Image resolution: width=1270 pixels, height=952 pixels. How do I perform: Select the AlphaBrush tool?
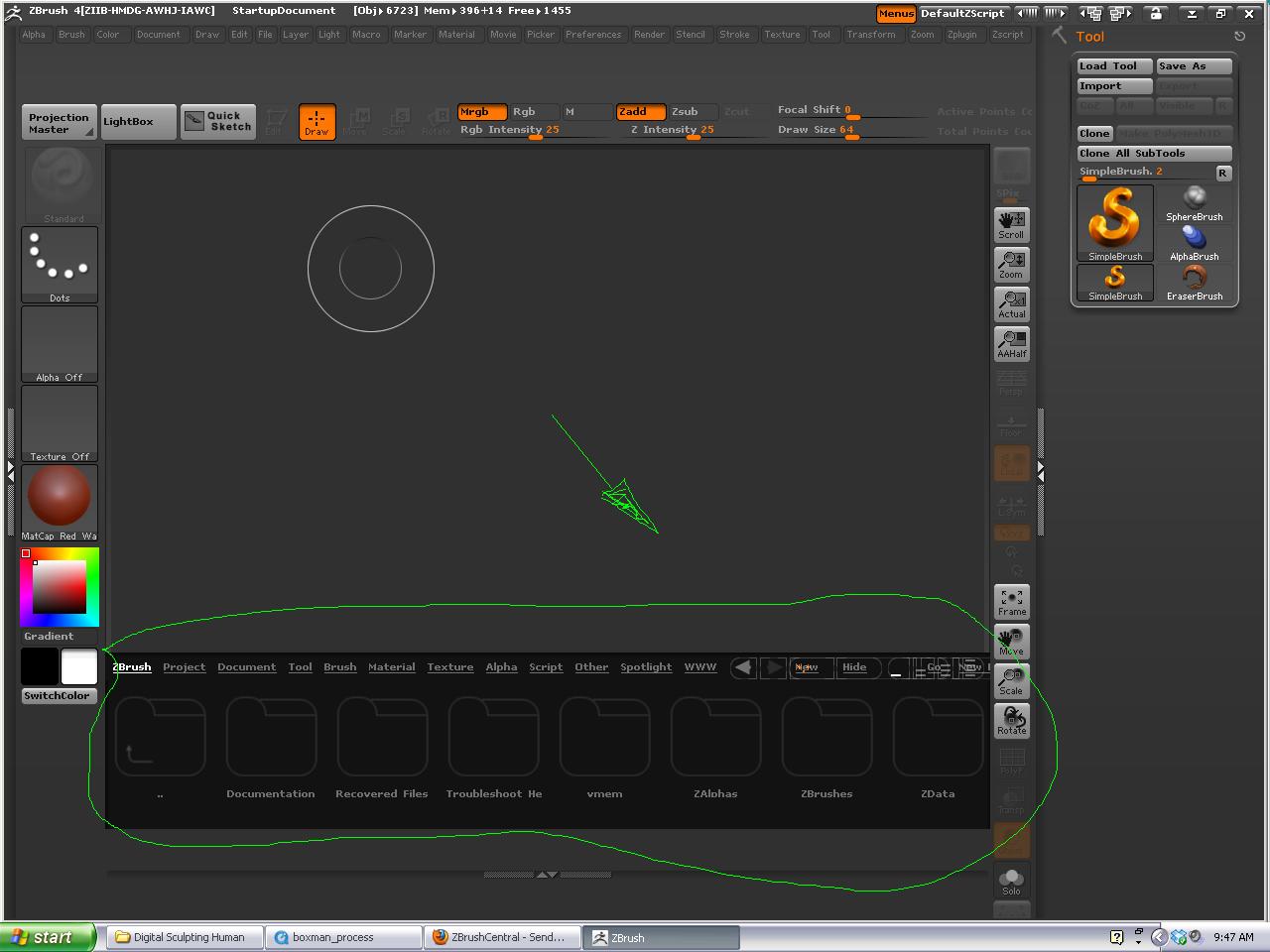pyautogui.click(x=1195, y=243)
